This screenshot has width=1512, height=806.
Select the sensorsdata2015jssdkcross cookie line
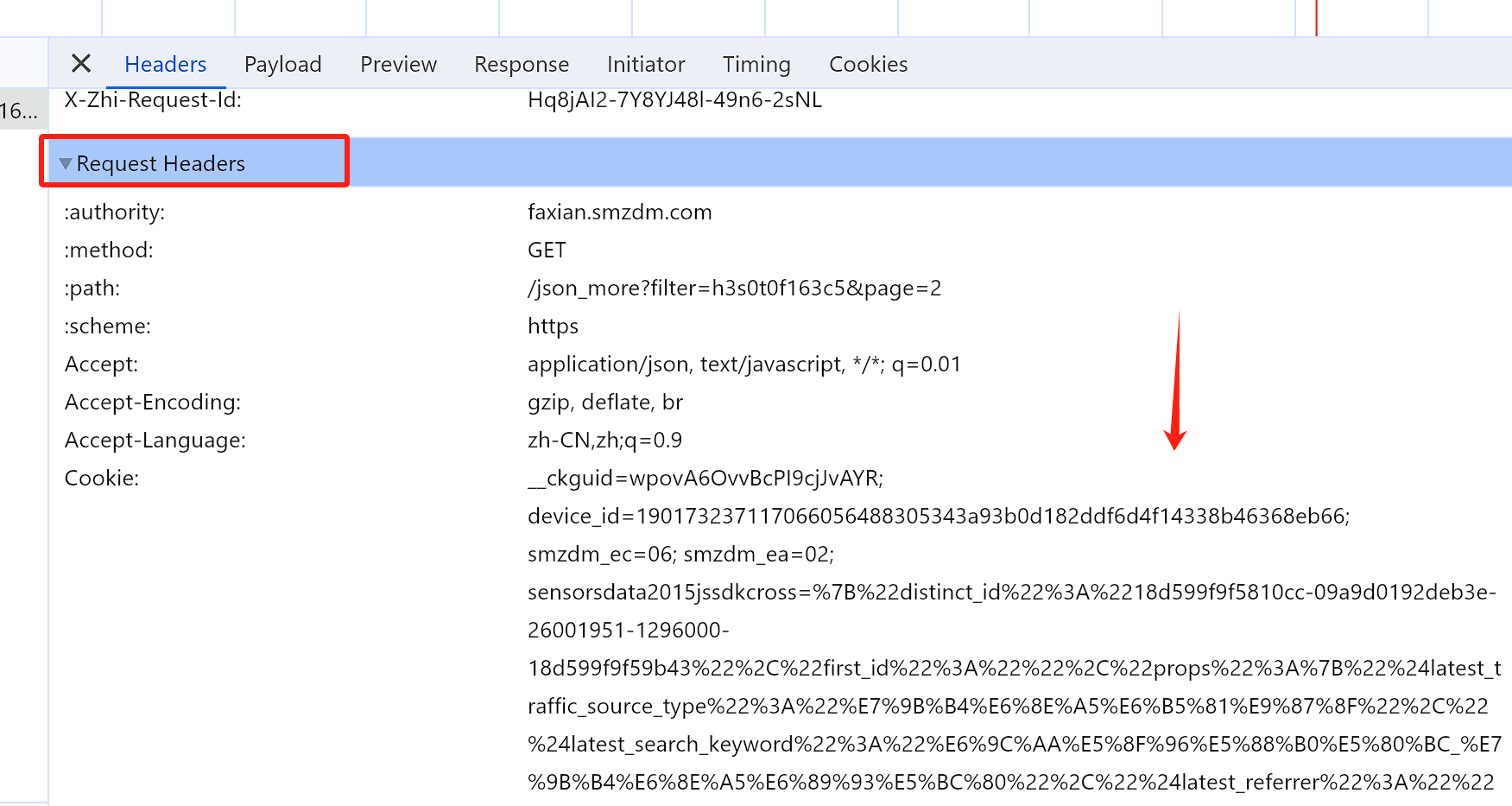coord(1011,593)
